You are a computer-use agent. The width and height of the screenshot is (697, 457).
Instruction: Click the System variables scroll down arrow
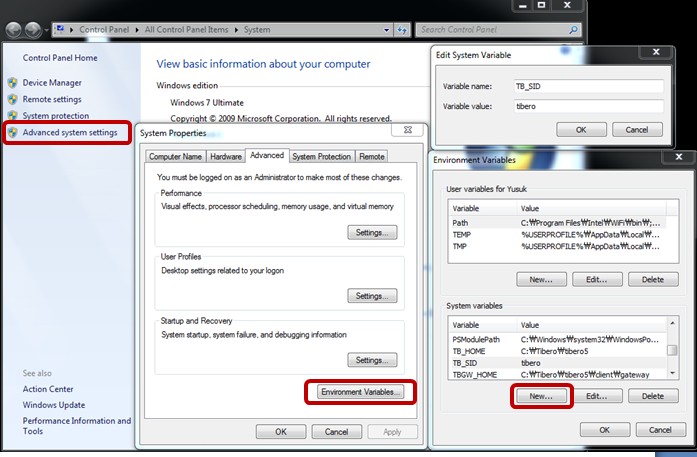click(673, 373)
